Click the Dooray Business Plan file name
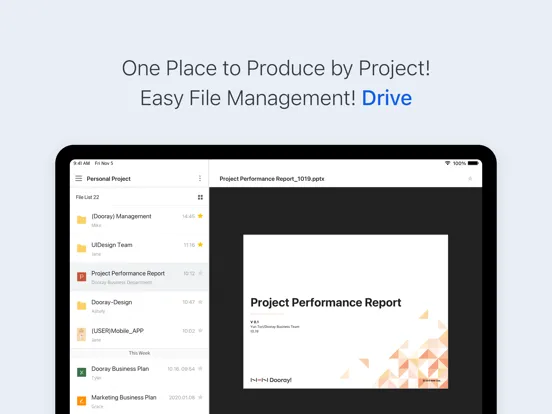 tap(120, 369)
